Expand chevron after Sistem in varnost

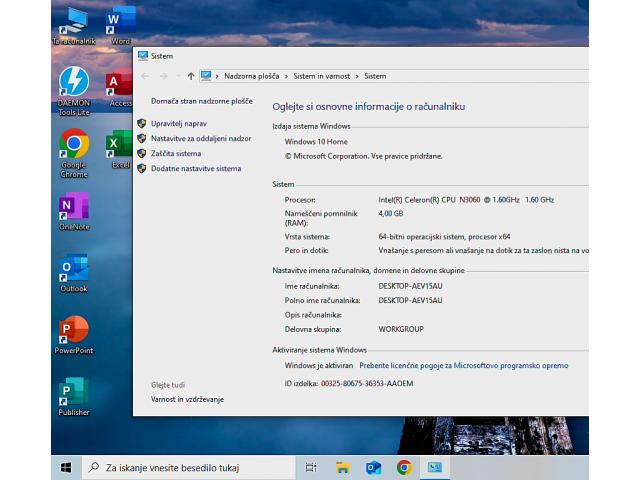(357, 76)
